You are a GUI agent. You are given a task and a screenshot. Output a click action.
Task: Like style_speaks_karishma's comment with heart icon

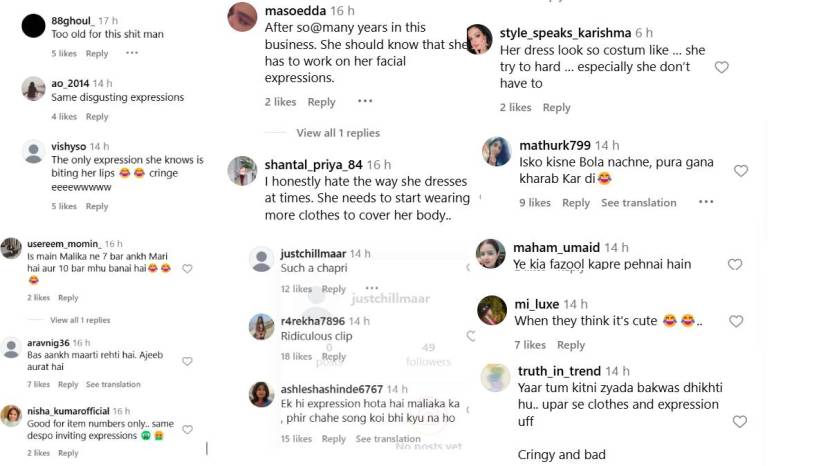[722, 67]
